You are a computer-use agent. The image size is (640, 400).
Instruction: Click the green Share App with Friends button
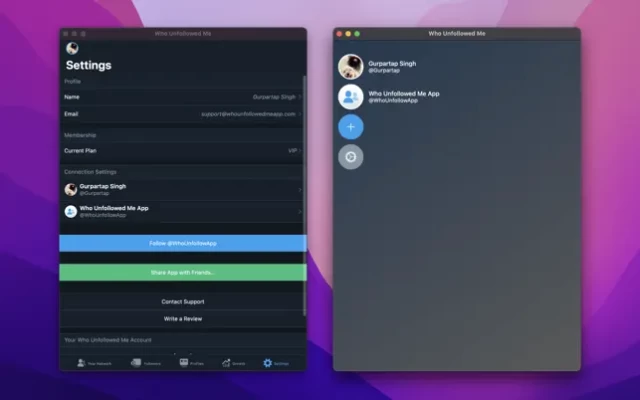[182, 272]
